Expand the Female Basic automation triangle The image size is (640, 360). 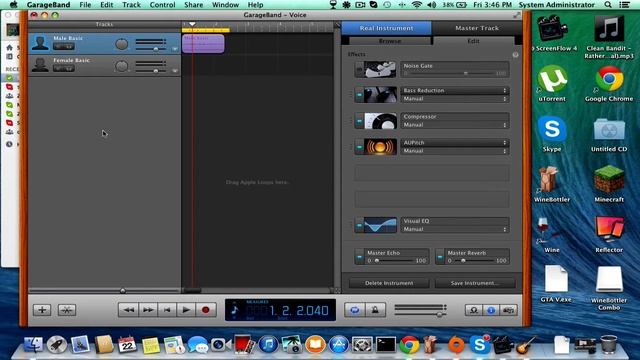click(x=175, y=71)
